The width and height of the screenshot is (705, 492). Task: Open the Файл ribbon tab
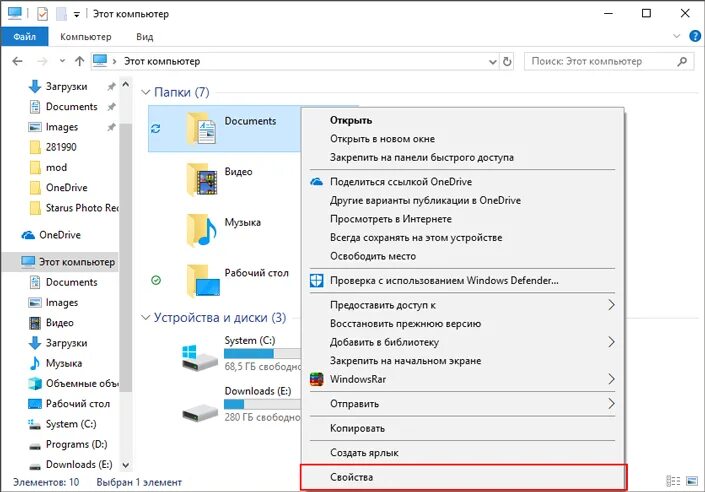pos(25,37)
